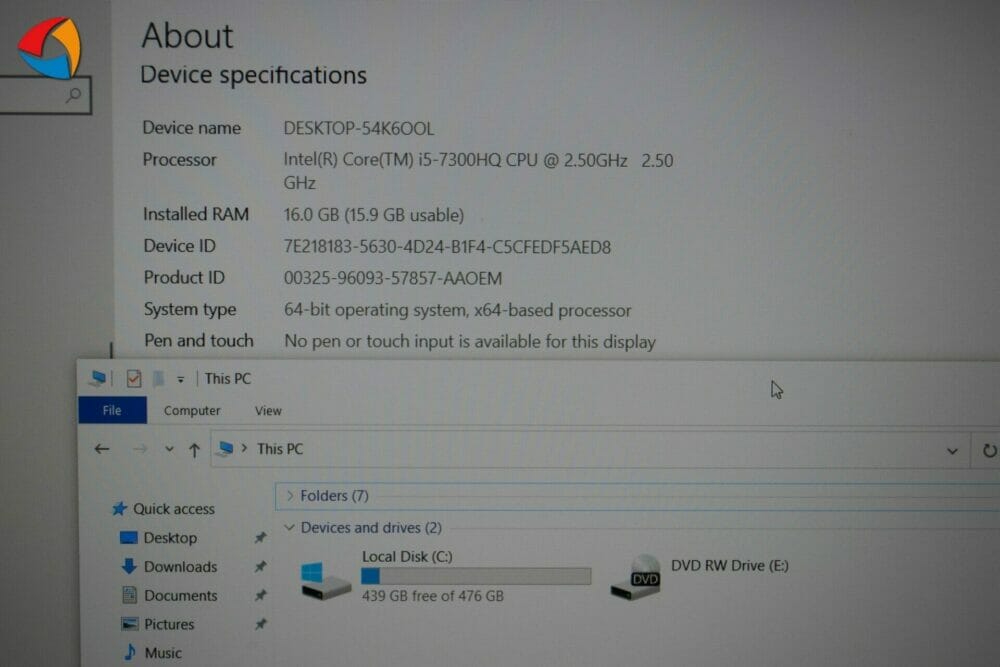Viewport: 1000px width, 667px height.
Task: Open the File tab in Explorer
Action: 112,410
